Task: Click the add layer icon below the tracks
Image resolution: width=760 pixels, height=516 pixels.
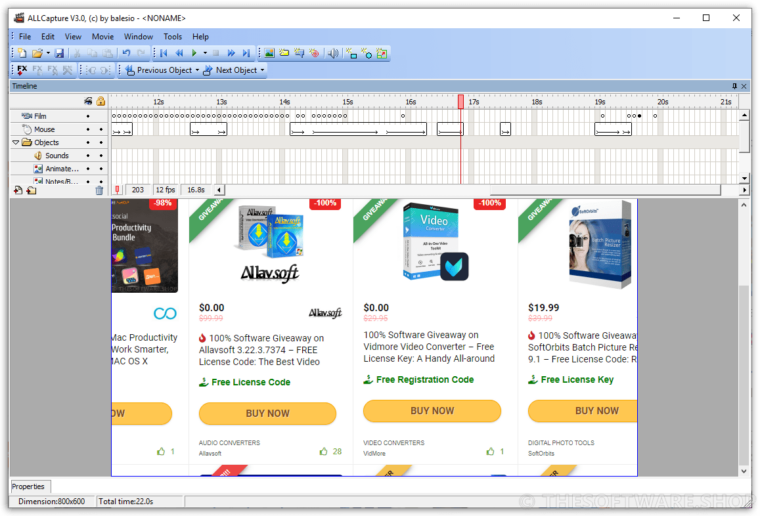Action: point(18,190)
